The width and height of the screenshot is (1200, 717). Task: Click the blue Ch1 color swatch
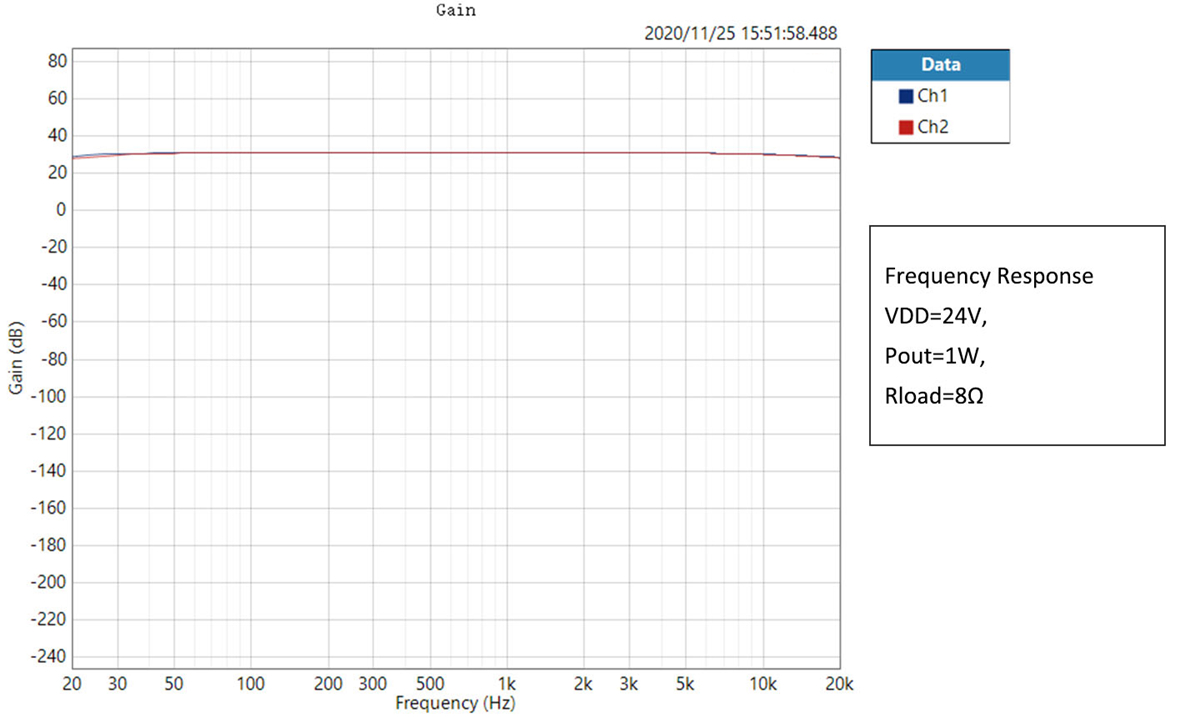(906, 97)
